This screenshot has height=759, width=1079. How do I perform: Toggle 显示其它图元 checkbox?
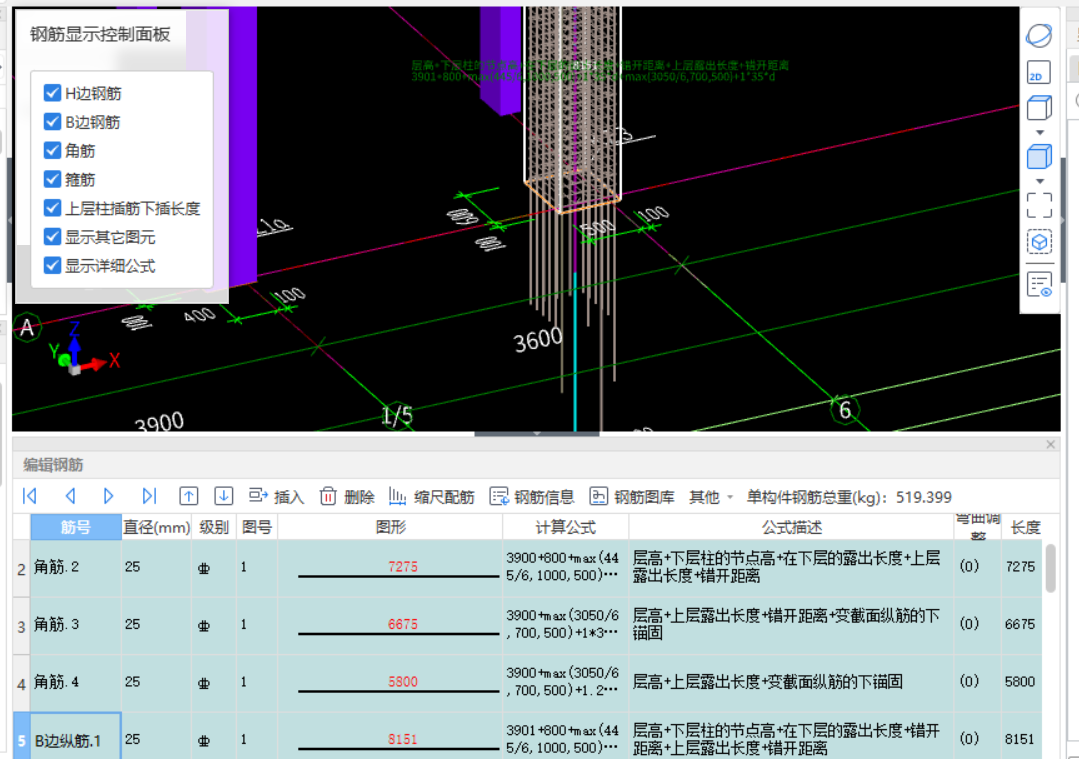(52, 237)
